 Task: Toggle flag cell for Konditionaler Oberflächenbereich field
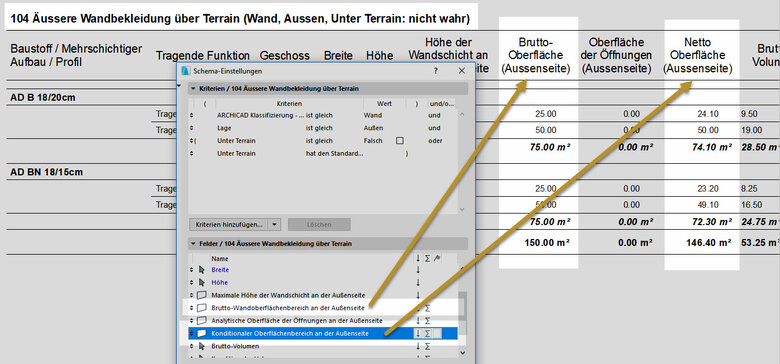pos(437,333)
